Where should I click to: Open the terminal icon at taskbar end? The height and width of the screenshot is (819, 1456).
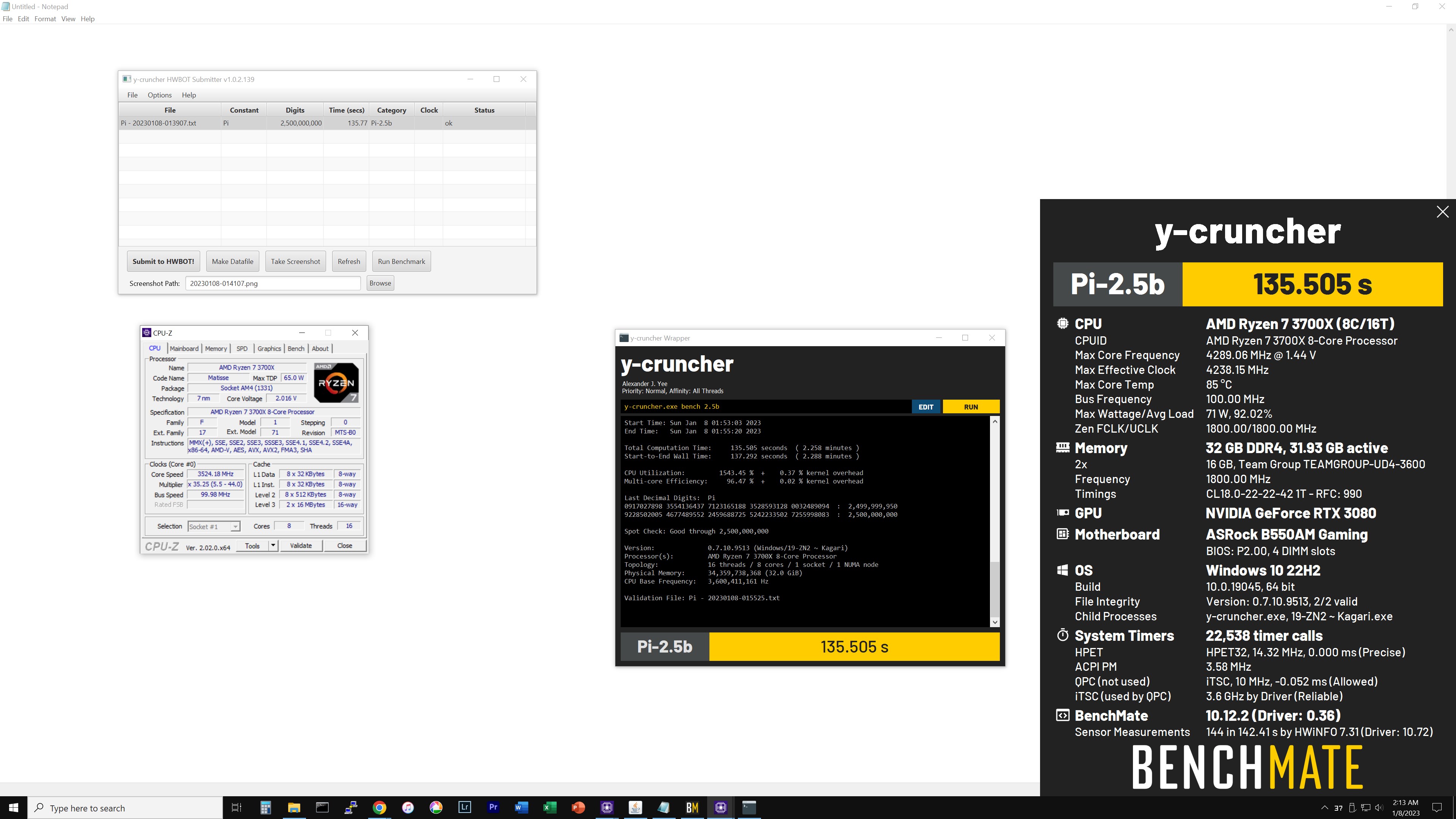pyautogui.click(x=749, y=807)
